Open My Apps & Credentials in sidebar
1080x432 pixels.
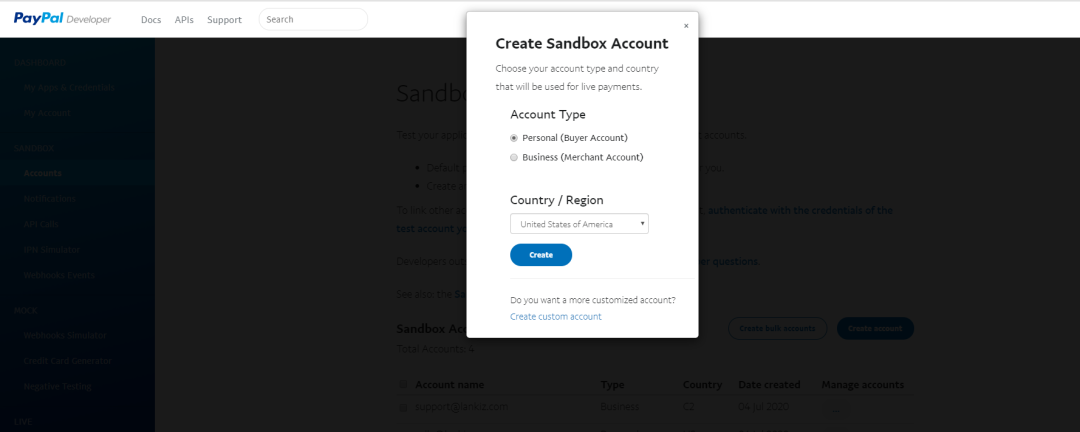pos(69,88)
